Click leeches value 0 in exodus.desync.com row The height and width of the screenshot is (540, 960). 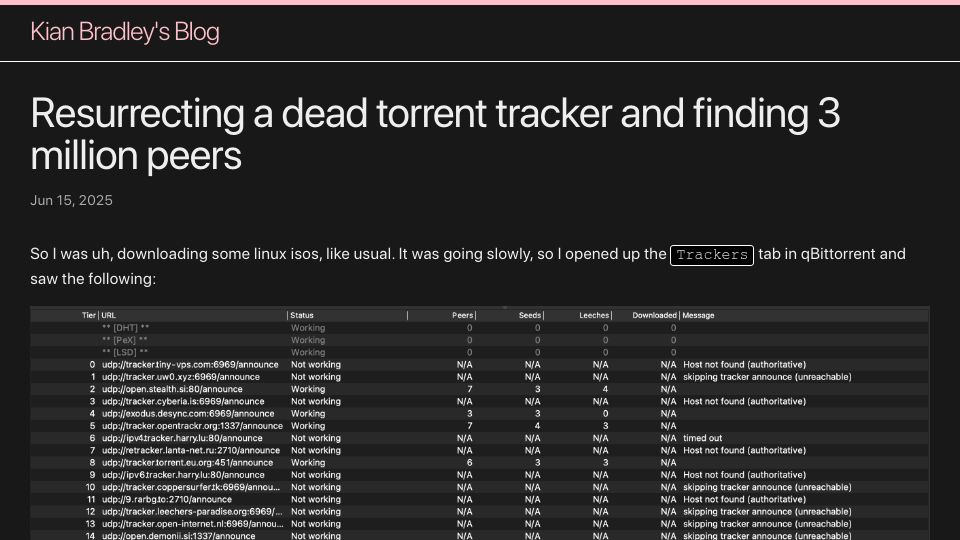pos(605,413)
